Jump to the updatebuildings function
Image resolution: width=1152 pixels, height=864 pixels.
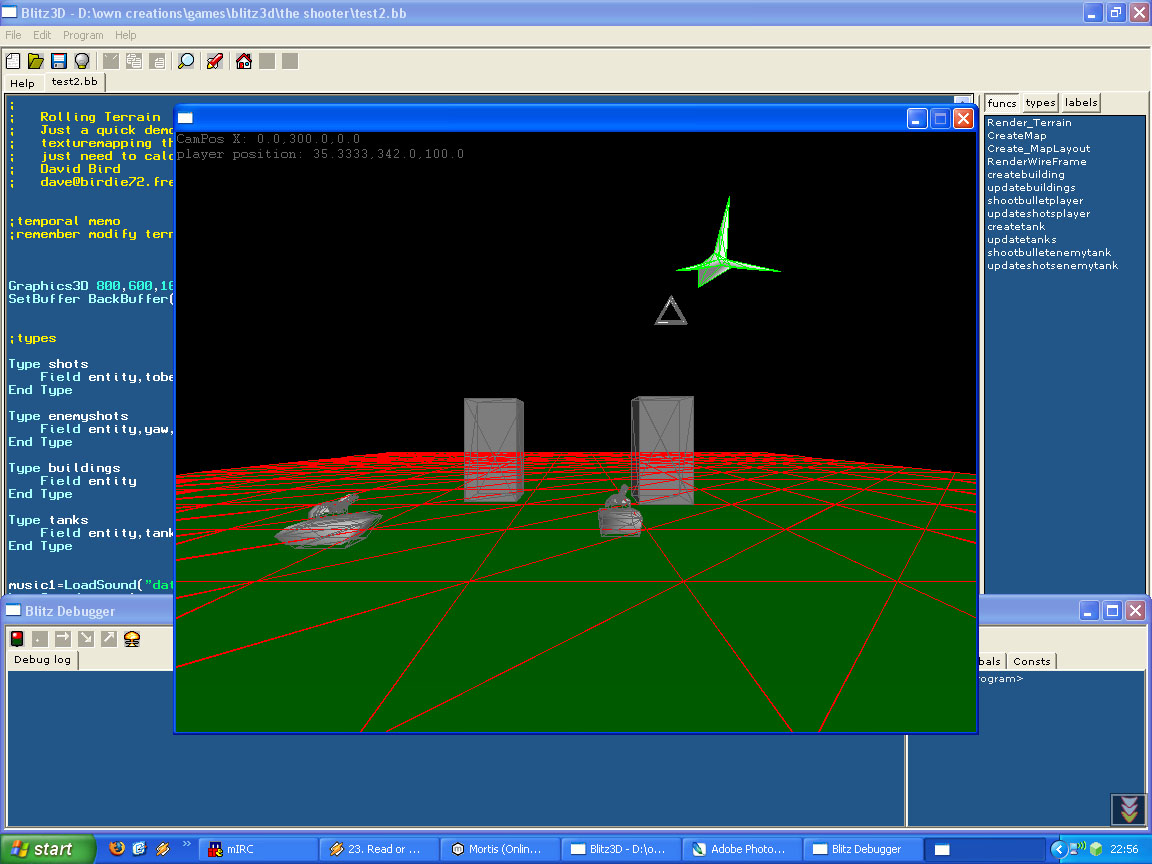[1032, 187]
